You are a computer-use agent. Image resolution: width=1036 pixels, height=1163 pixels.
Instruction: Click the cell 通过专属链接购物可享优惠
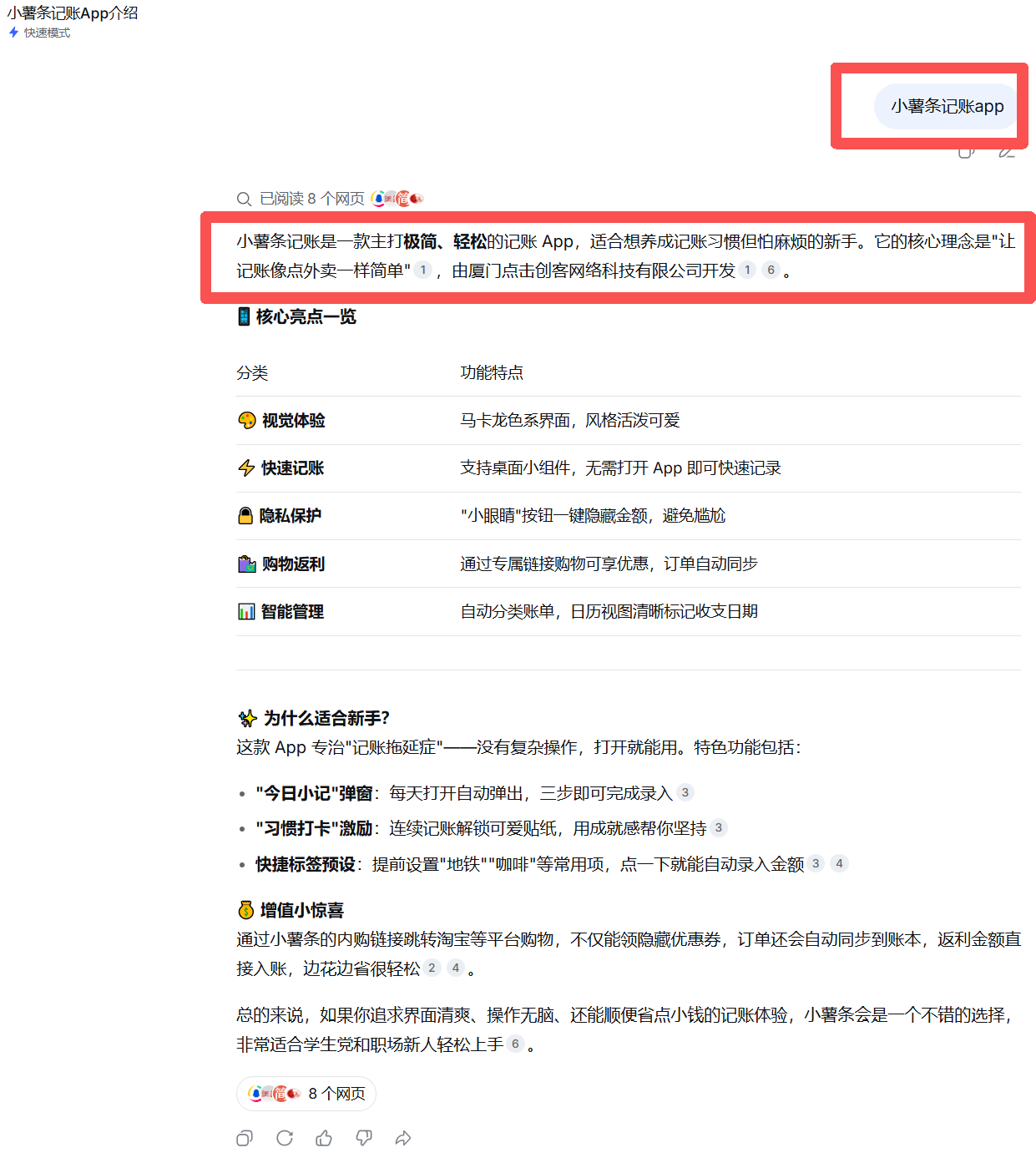609,564
